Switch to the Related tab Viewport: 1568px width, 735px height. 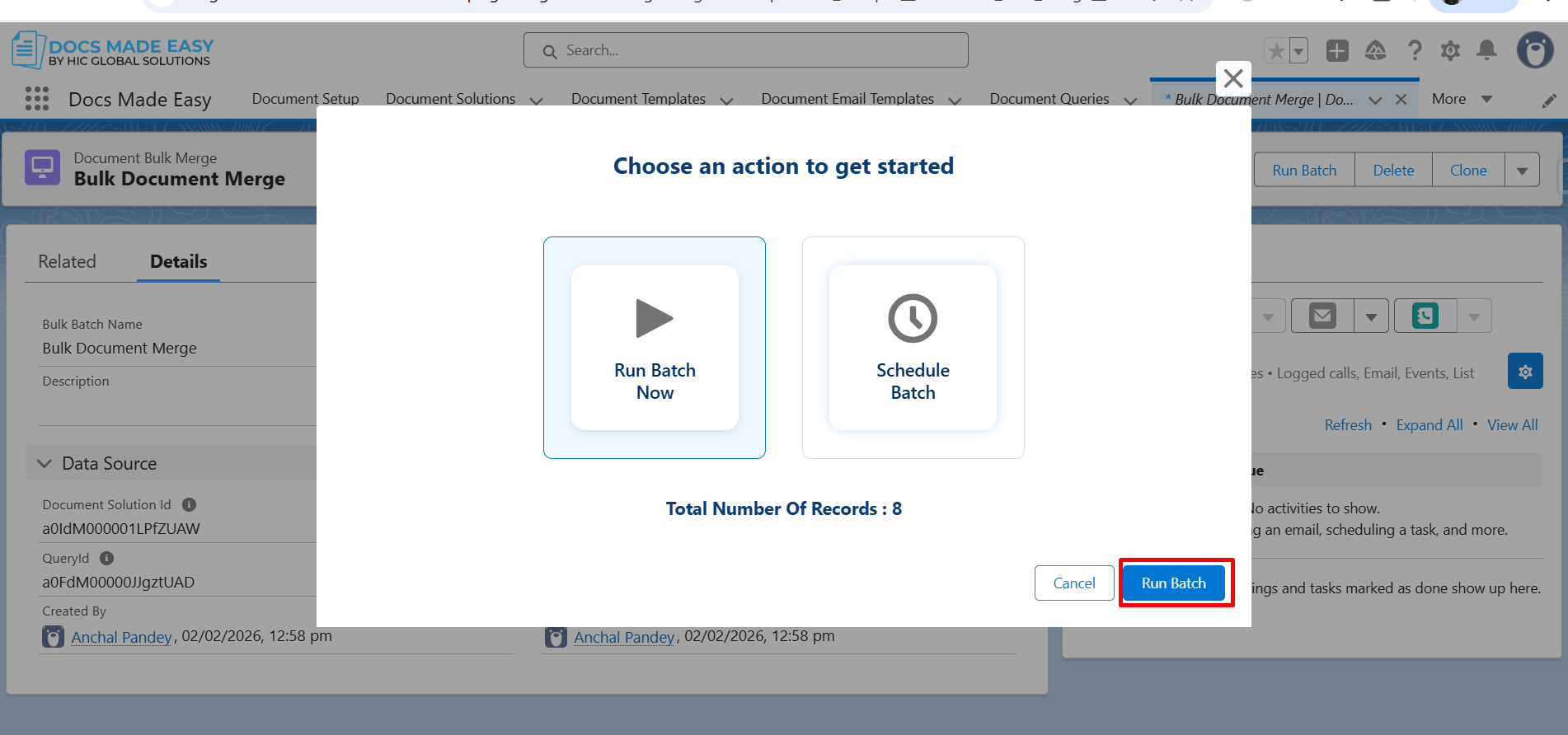(68, 262)
